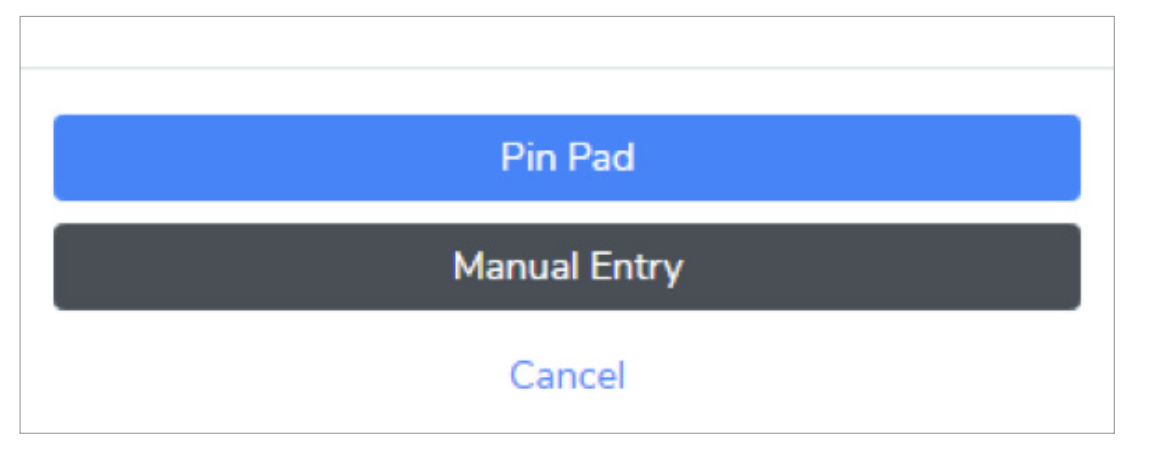Choose the Manual Entry option

click(567, 267)
